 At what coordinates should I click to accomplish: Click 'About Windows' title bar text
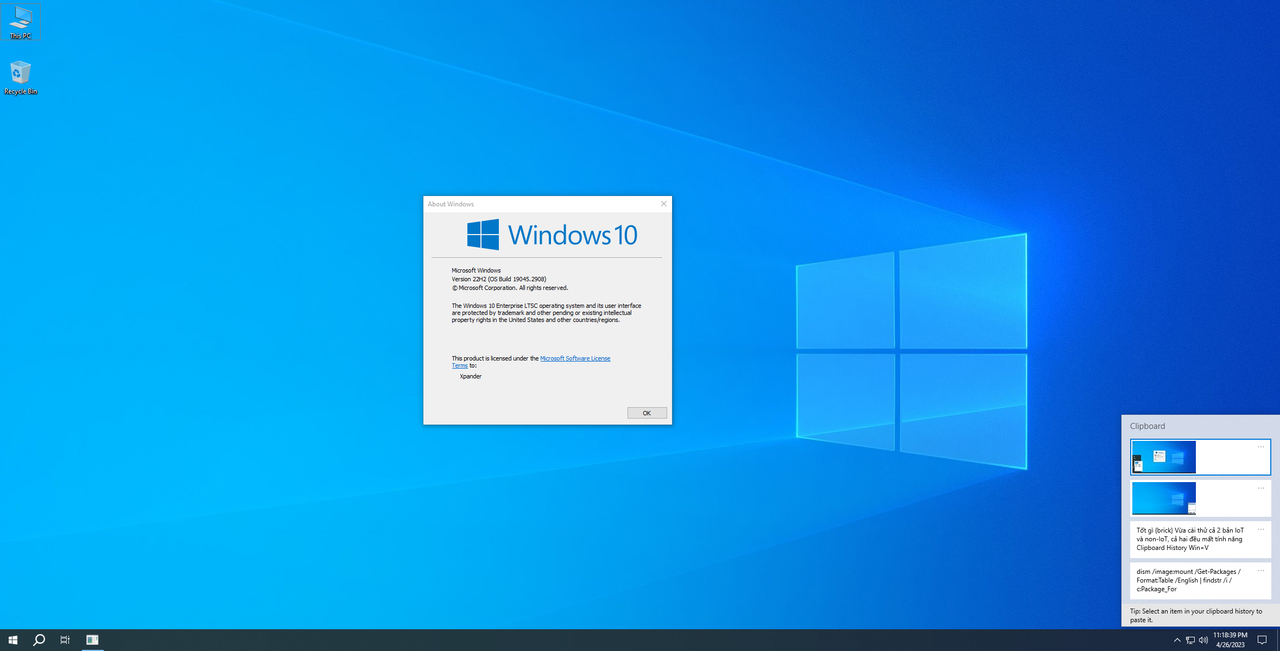pyautogui.click(x=451, y=204)
